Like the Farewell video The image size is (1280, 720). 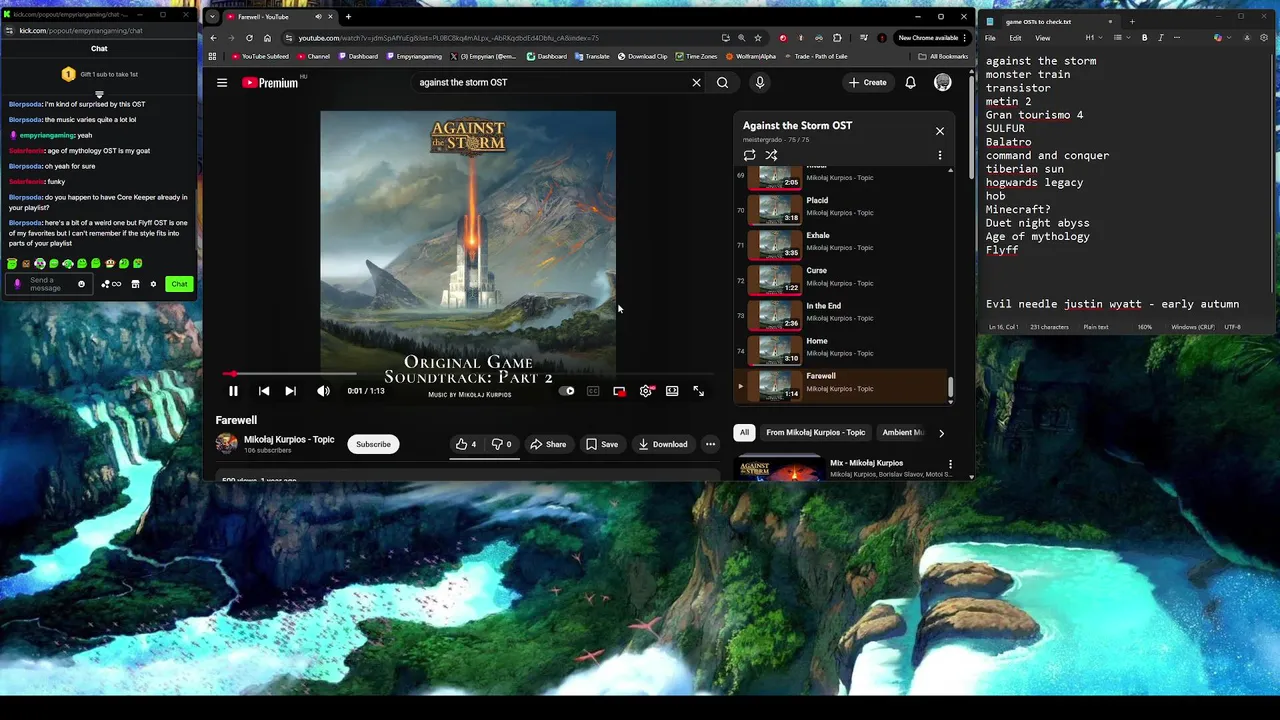click(466, 444)
